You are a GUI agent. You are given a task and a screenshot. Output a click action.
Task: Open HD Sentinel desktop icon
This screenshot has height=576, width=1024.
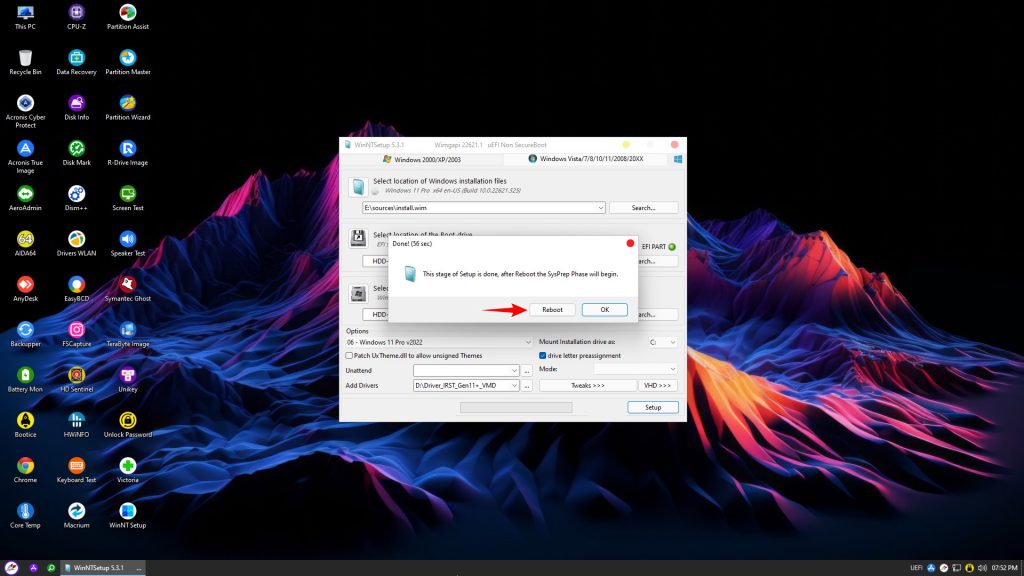[76, 379]
